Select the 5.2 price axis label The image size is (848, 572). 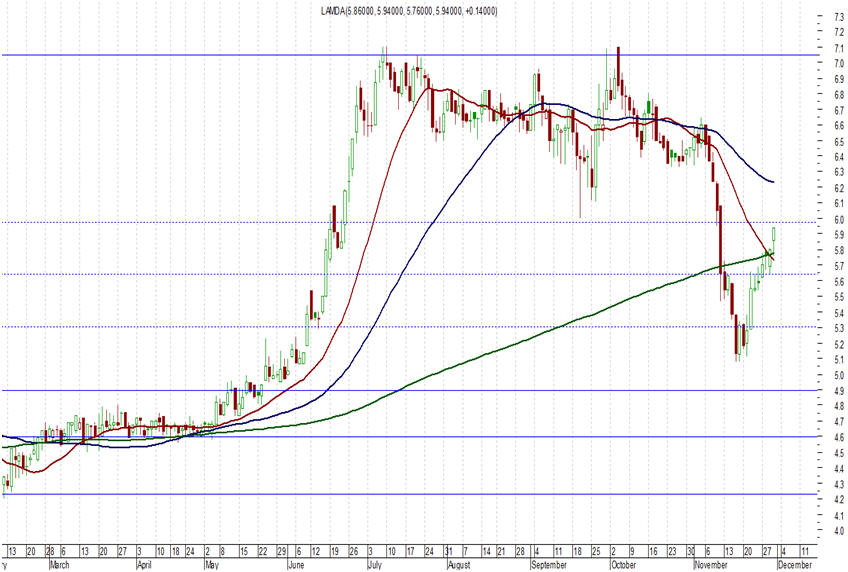click(x=839, y=344)
